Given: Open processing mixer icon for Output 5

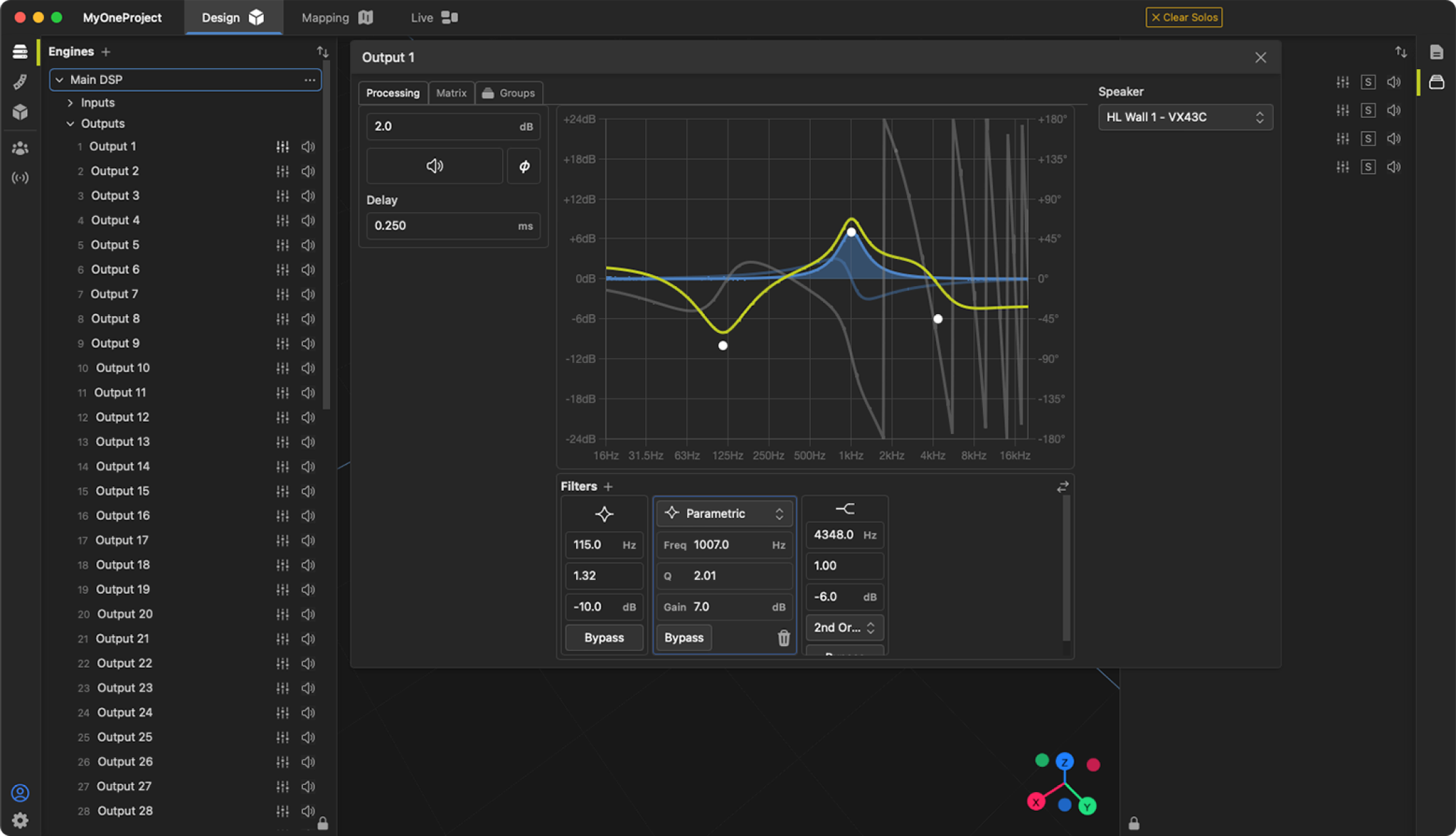Looking at the screenshot, I should 283,245.
